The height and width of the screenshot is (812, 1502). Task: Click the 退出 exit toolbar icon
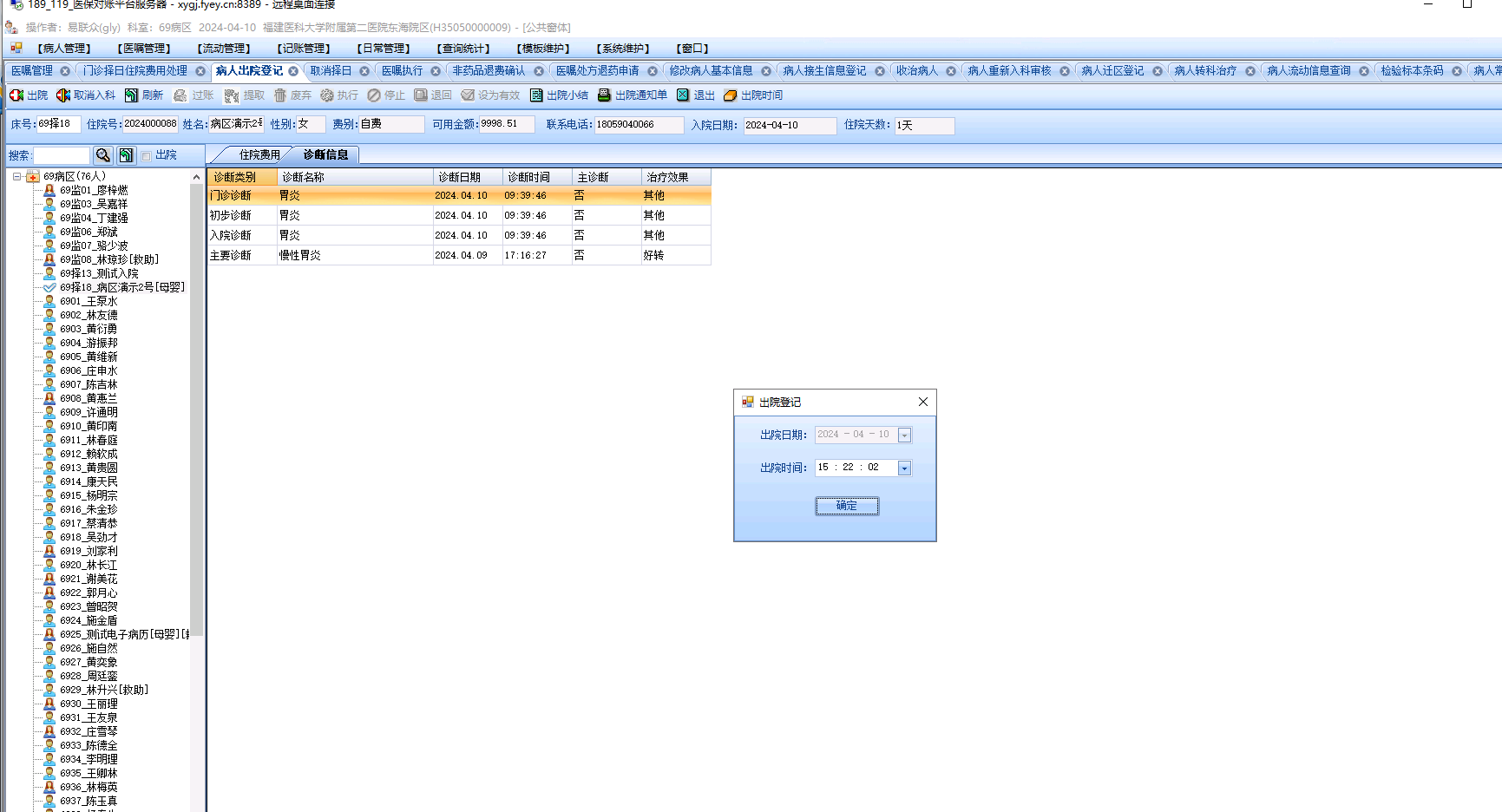(683, 95)
